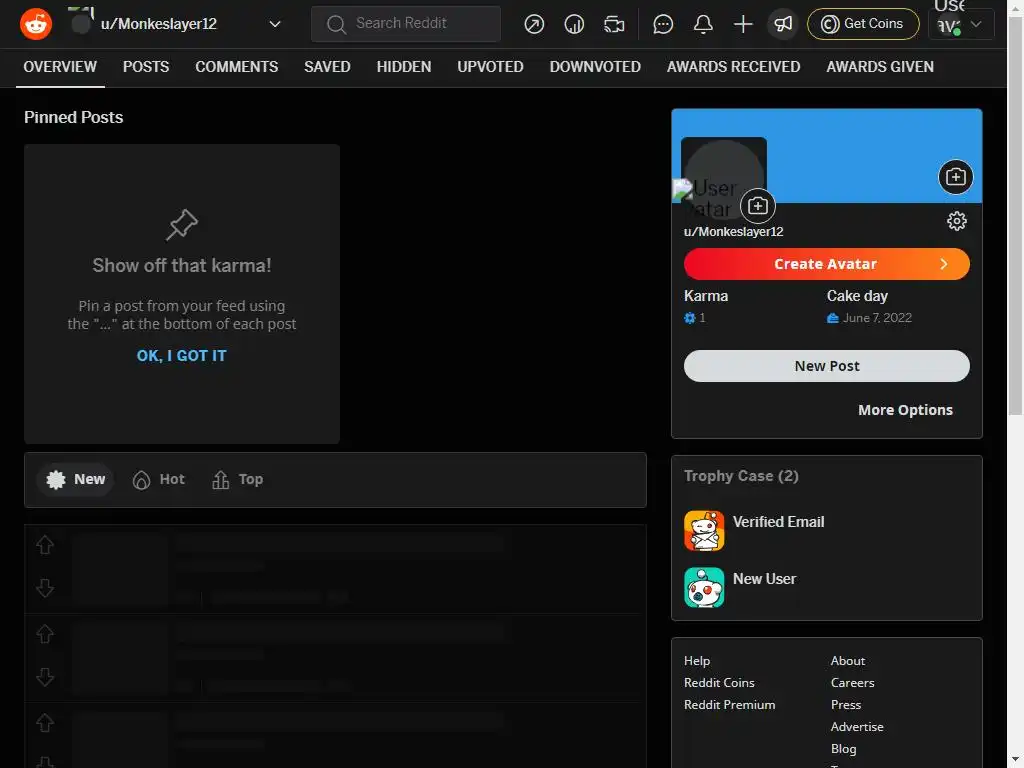Image resolution: width=1024 pixels, height=768 pixels.
Task: Sort posts by Hot
Action: (159, 479)
